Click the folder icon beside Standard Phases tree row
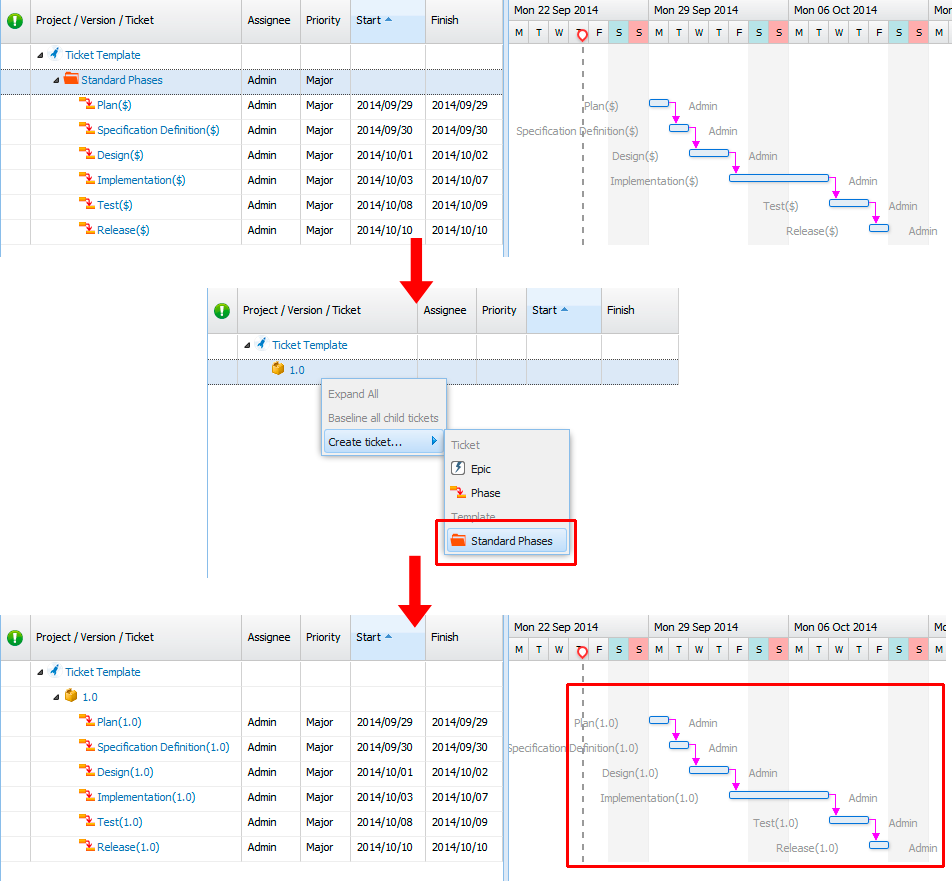The width and height of the screenshot is (952, 881). click(71, 79)
